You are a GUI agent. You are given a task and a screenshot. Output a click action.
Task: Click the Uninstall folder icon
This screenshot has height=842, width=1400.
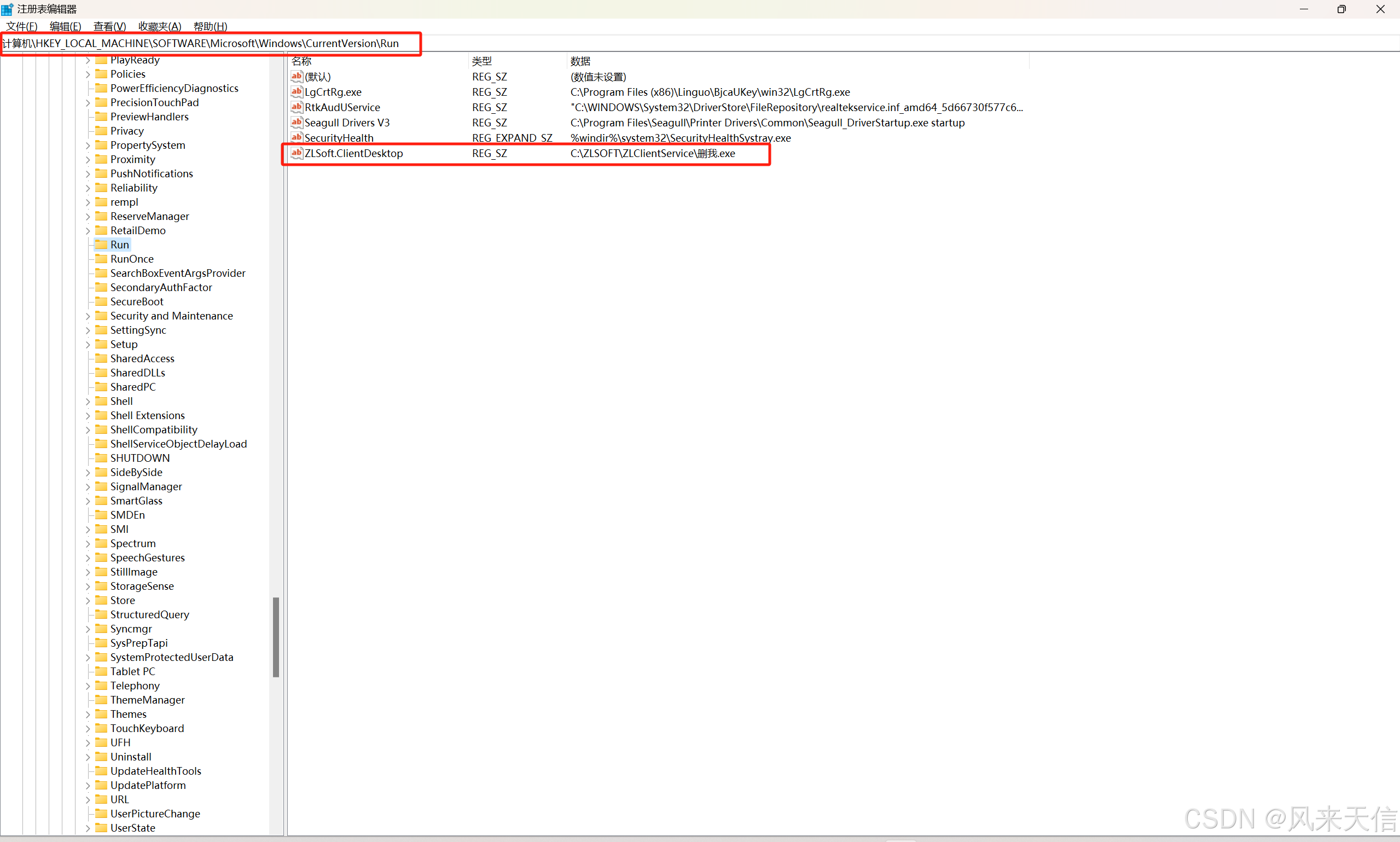tap(101, 756)
